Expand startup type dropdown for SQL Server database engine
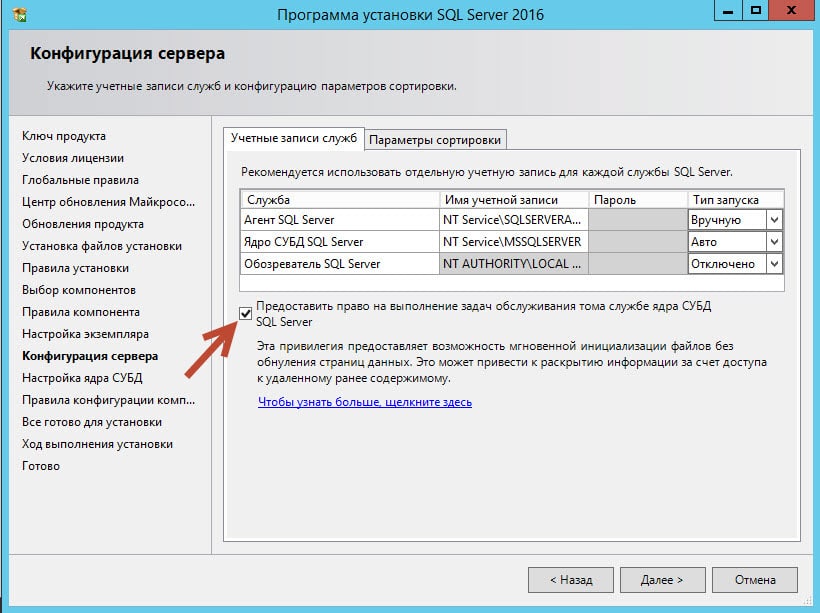The width and height of the screenshot is (820, 613). 774,242
